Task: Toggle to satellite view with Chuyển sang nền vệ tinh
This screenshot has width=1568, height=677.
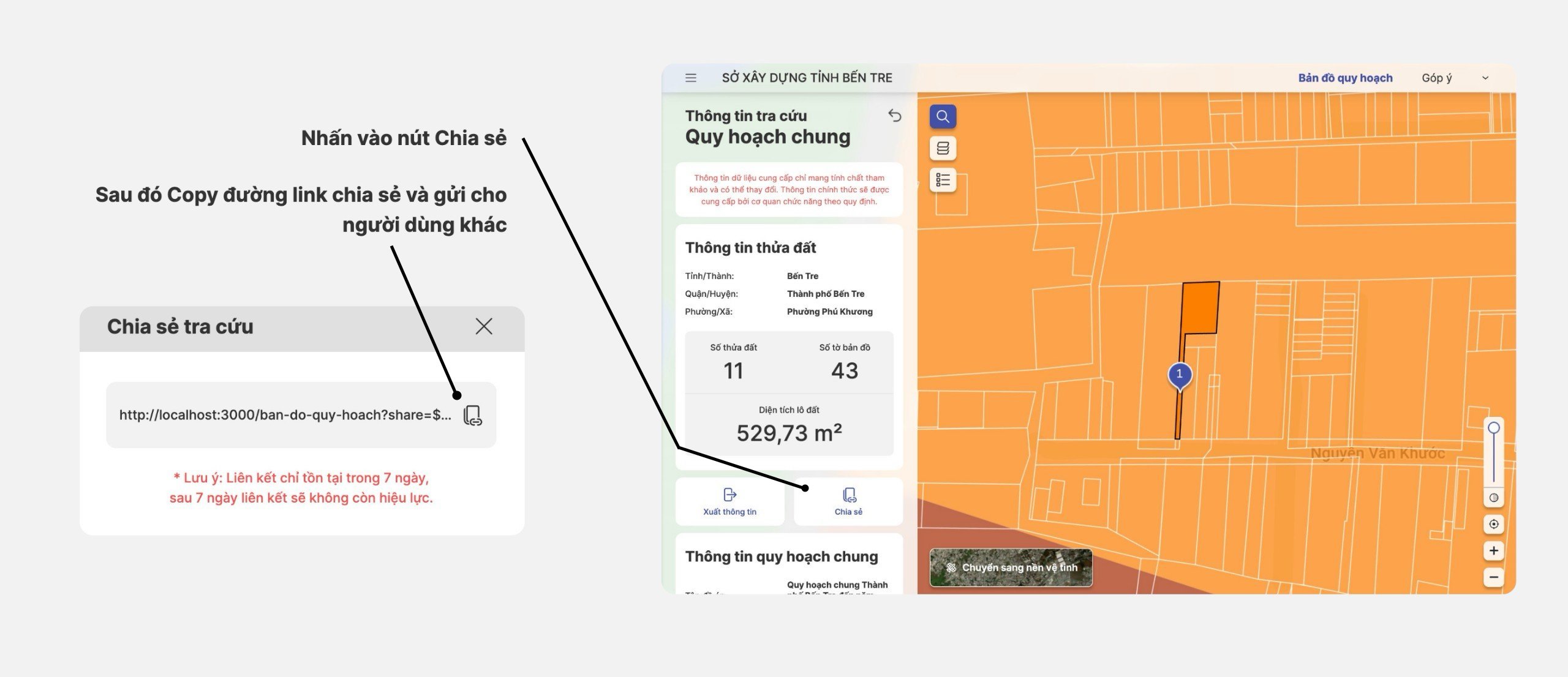Action: tap(1011, 568)
